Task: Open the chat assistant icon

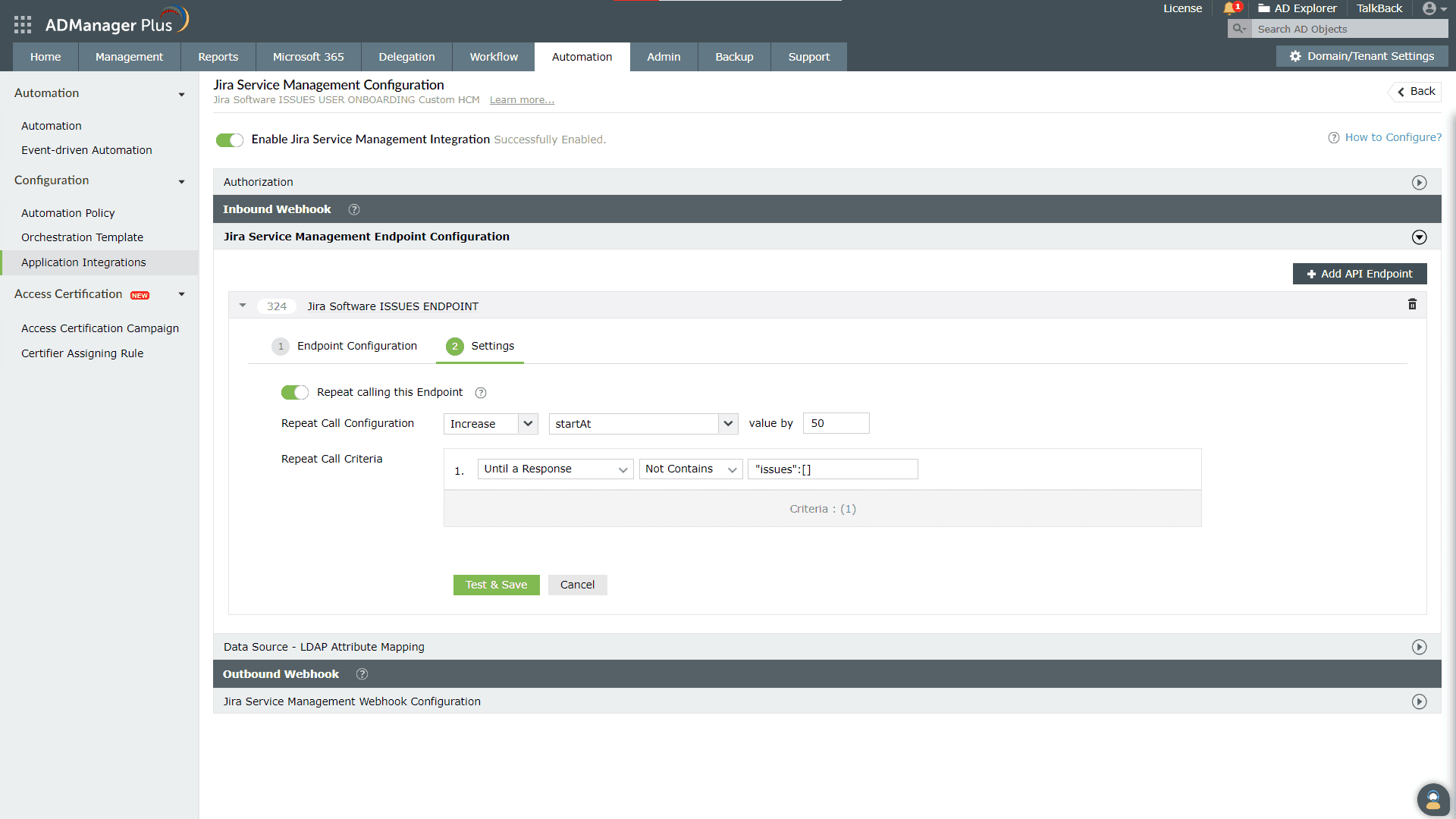Action: coord(1433,799)
